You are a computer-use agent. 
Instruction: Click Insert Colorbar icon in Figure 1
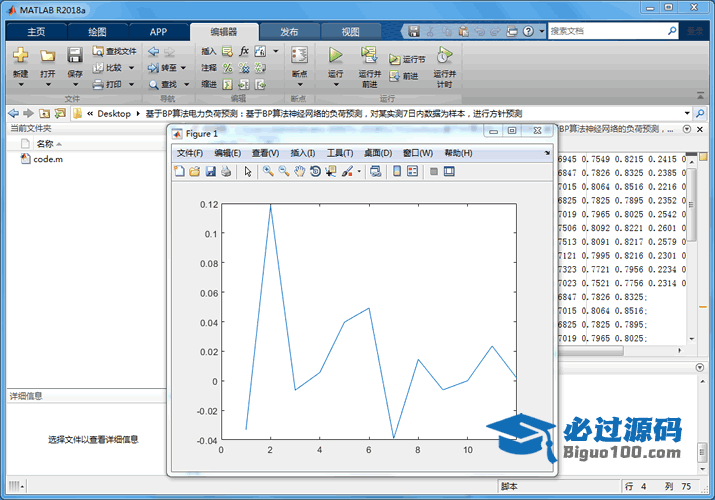click(397, 171)
